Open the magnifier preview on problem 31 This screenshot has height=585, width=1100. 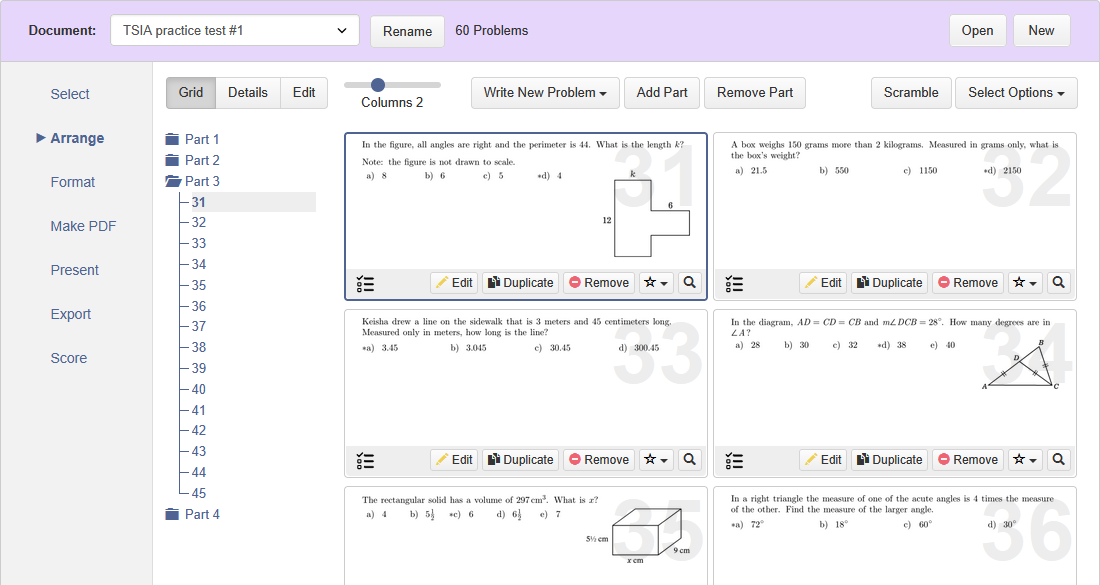[x=689, y=282]
